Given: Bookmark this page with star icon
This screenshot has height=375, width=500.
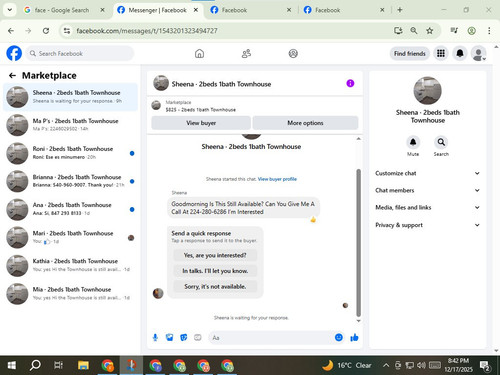Looking at the screenshot, I should (430, 31).
